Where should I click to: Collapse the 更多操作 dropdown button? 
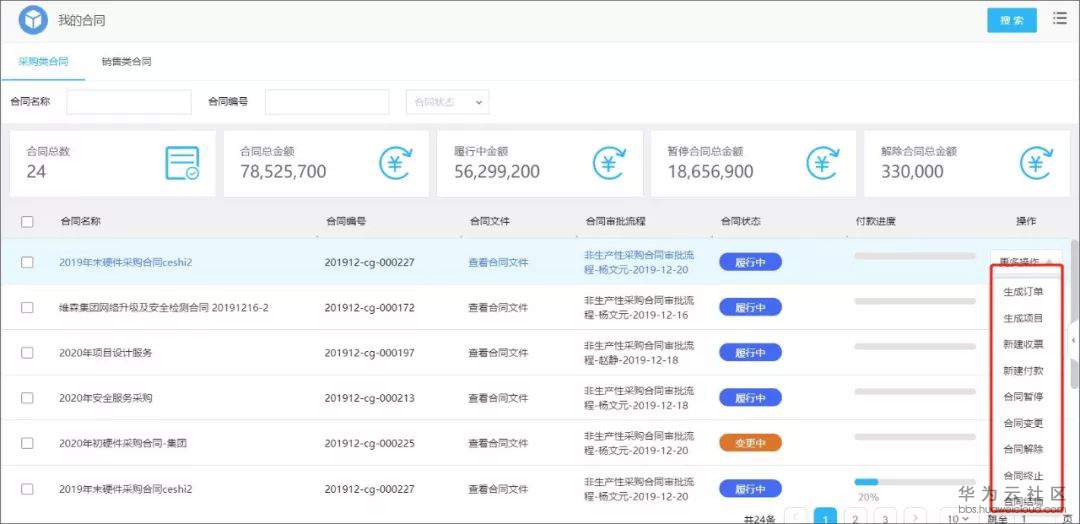1025,262
